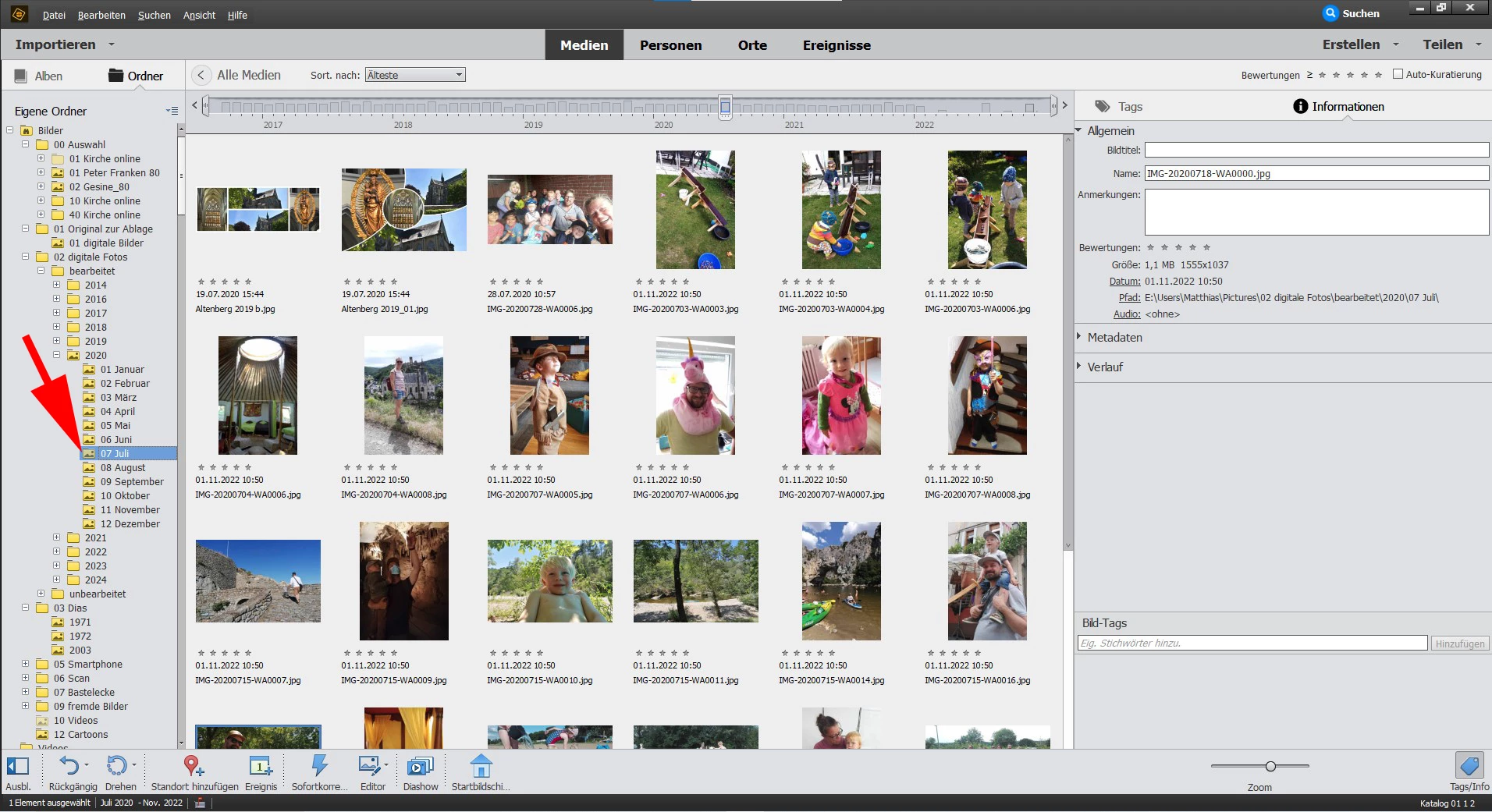Click the folder view options icon beside Eigene Ordner

pos(172,111)
